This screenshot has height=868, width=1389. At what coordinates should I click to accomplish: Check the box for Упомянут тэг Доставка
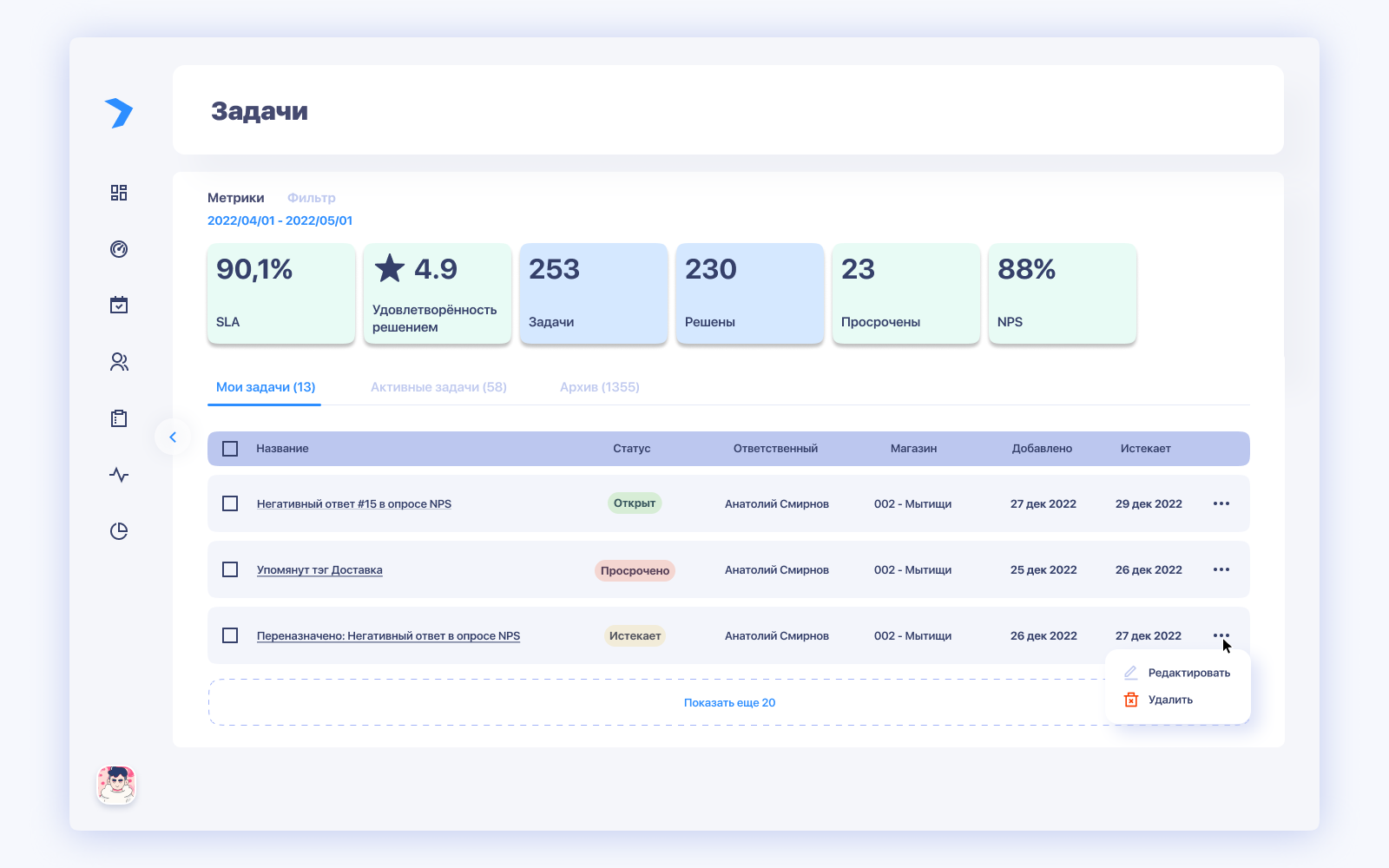point(230,569)
